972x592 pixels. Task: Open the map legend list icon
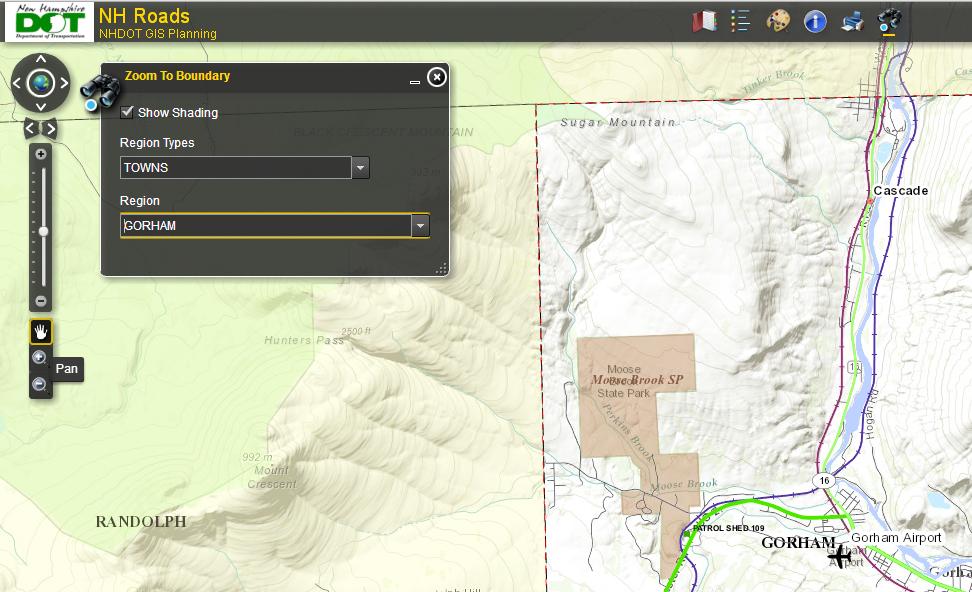(740, 21)
